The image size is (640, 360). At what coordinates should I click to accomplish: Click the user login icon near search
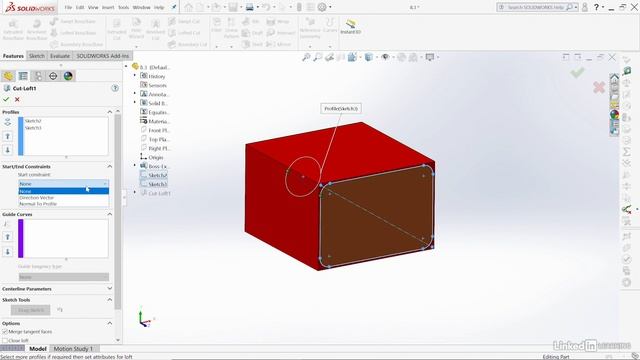point(585,7)
